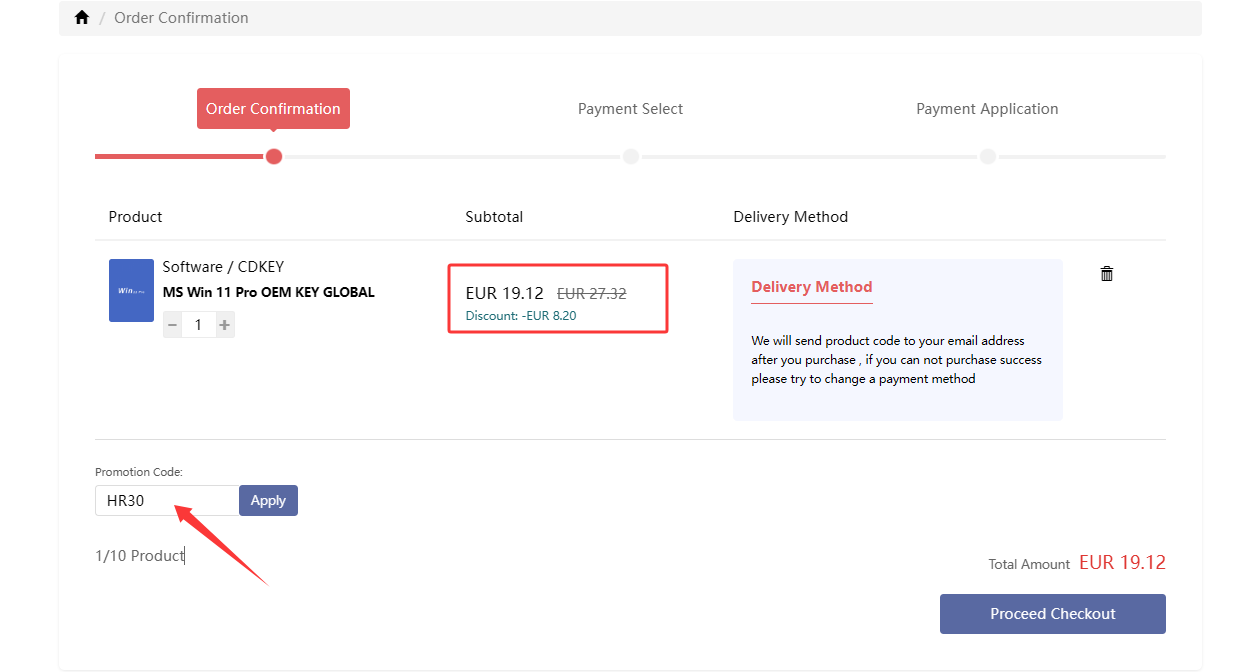Decrease quantity with the minus button
The image size is (1260, 672).
[x=172, y=325]
